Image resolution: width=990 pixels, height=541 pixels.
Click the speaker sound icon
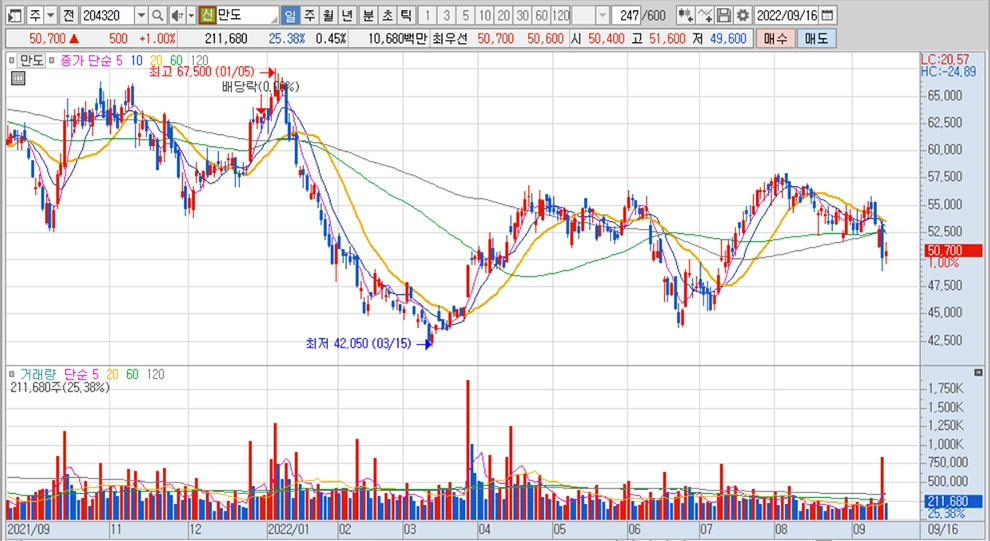[x=176, y=16]
